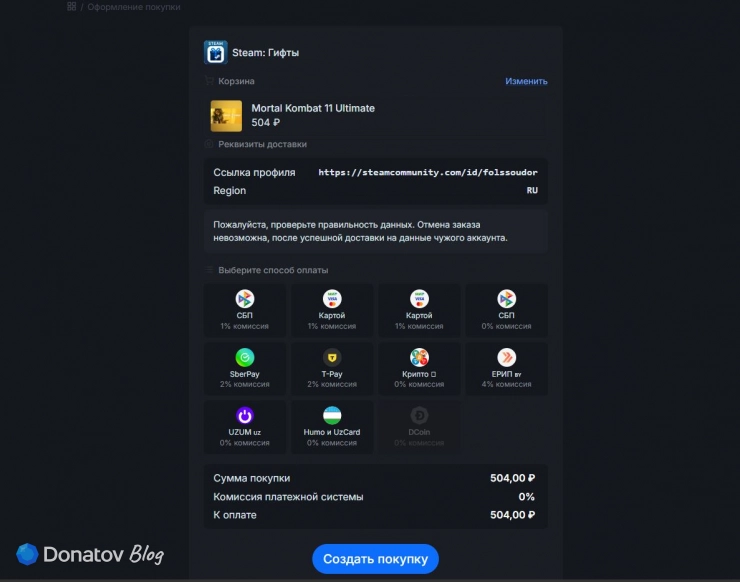740x582 pixels.
Task: Click the cart icon beside Корзина
Action: coord(209,81)
